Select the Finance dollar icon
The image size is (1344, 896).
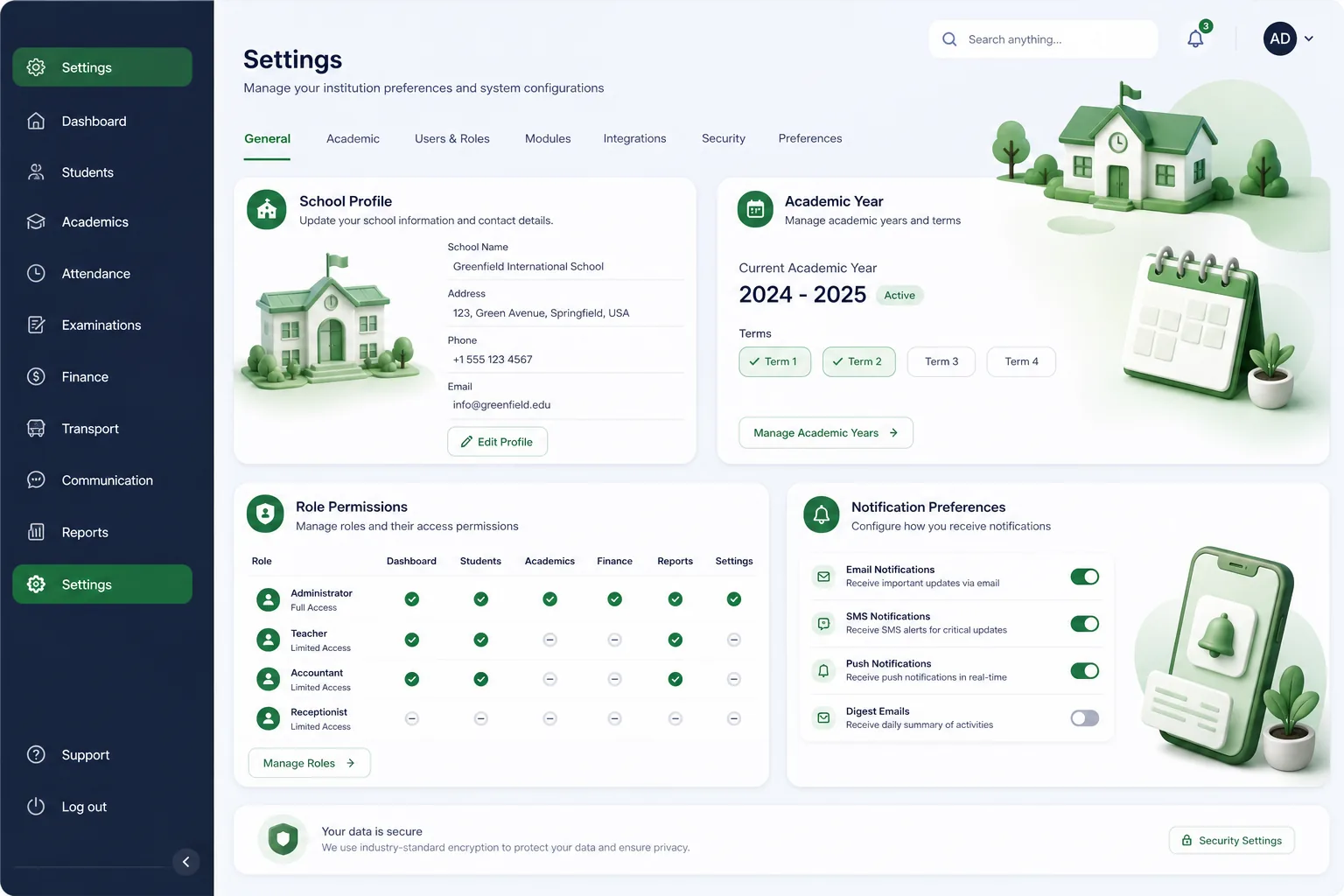[36, 376]
